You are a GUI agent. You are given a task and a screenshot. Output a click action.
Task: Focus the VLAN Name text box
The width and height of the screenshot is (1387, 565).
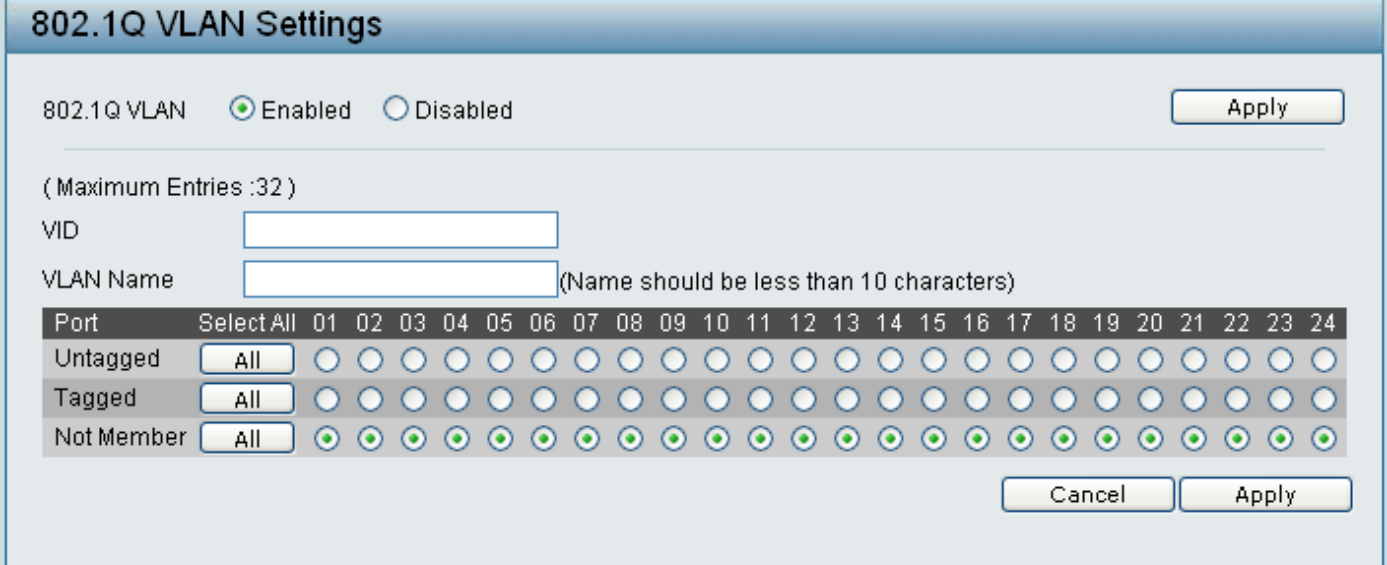tap(400, 280)
